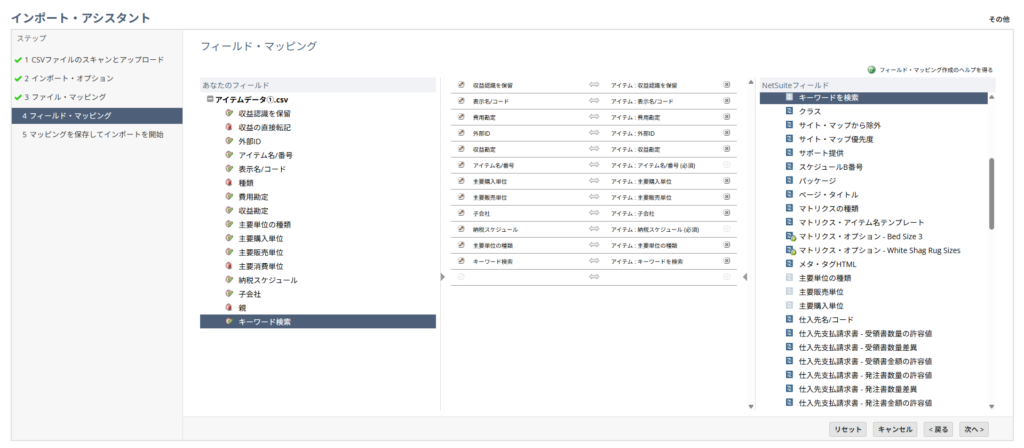This screenshot has width=1024, height=448.
Task: Select メタ・タグHTML in NetSuite fields
Action: pyautogui.click(x=827, y=264)
